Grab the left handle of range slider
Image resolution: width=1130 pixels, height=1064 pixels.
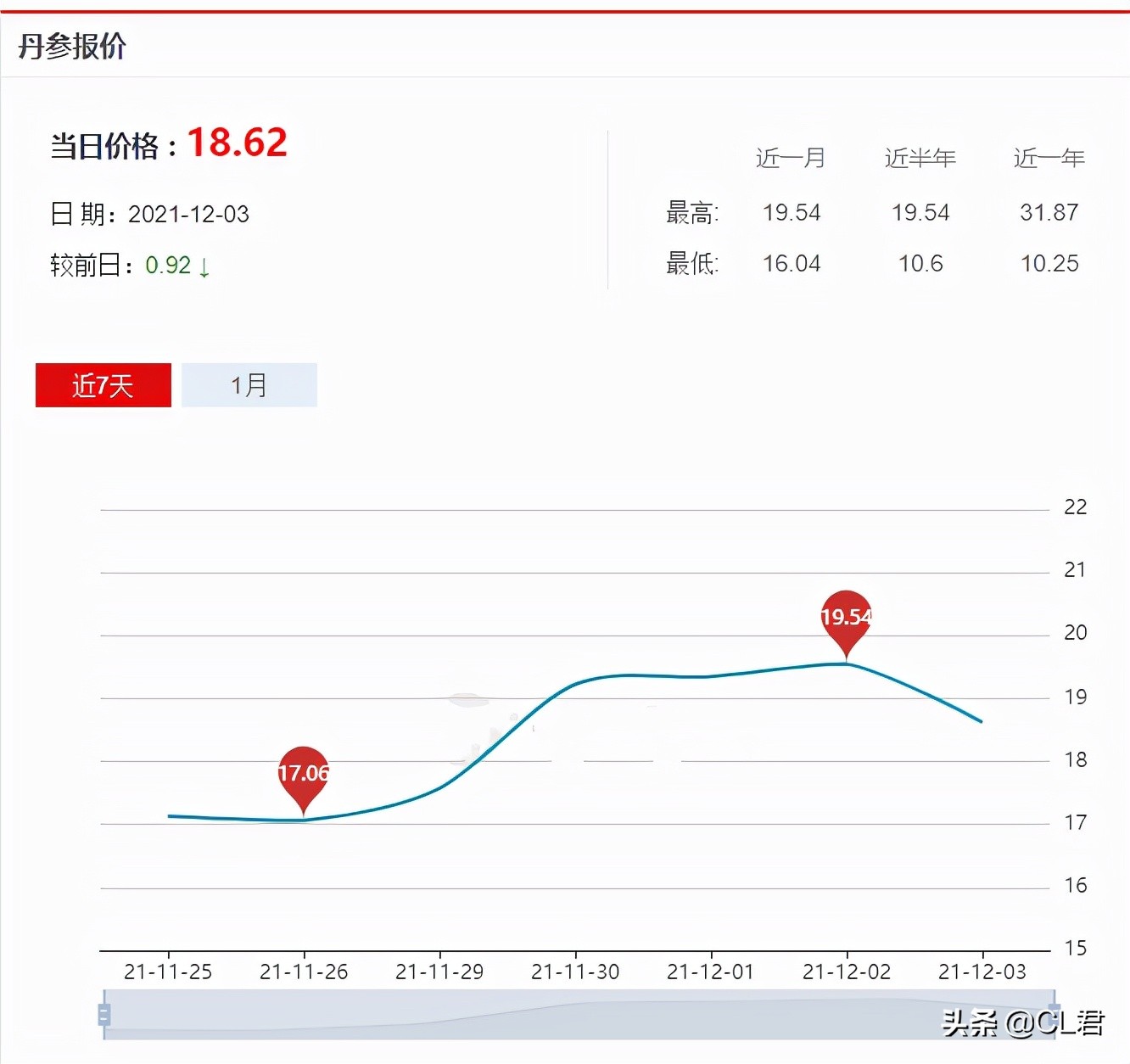click(x=104, y=1015)
